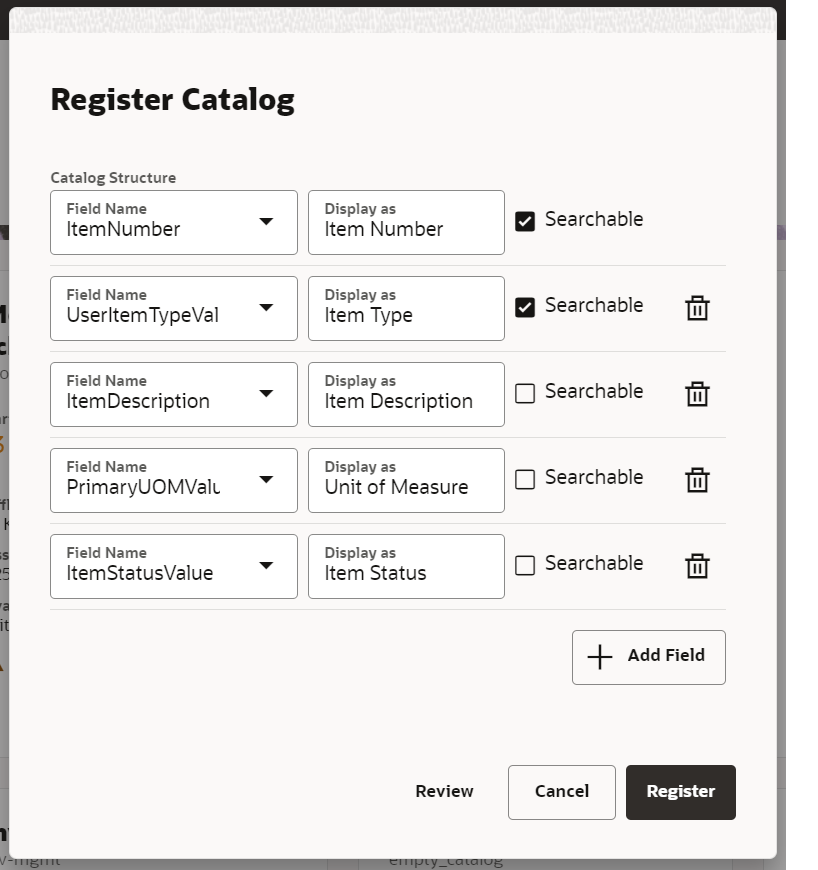
Task: Remove the Item Description row via trash icon
Action: (697, 394)
